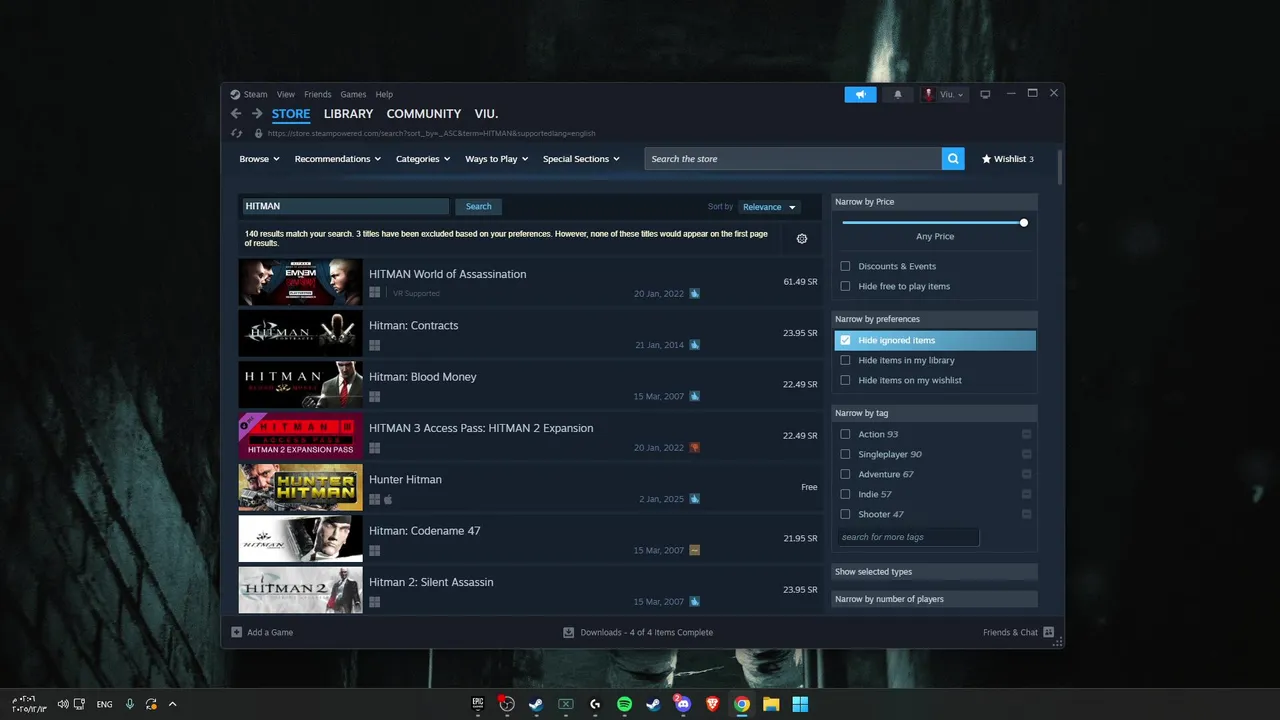
Task: Open the Friends menu
Action: point(317,95)
